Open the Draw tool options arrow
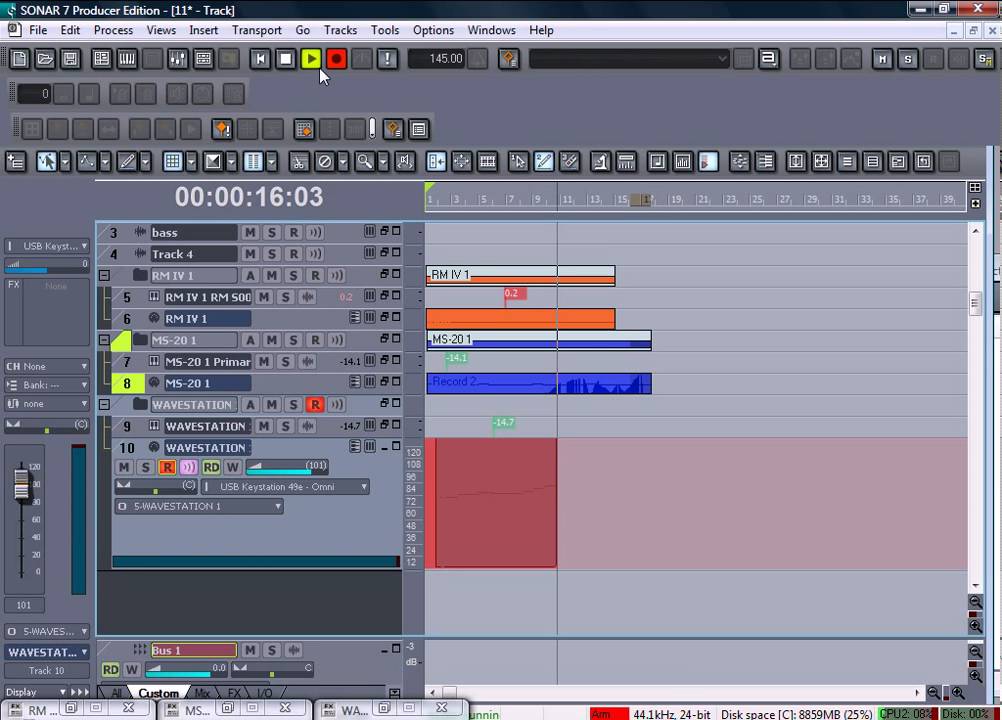The width and height of the screenshot is (1002, 720). (x=145, y=162)
